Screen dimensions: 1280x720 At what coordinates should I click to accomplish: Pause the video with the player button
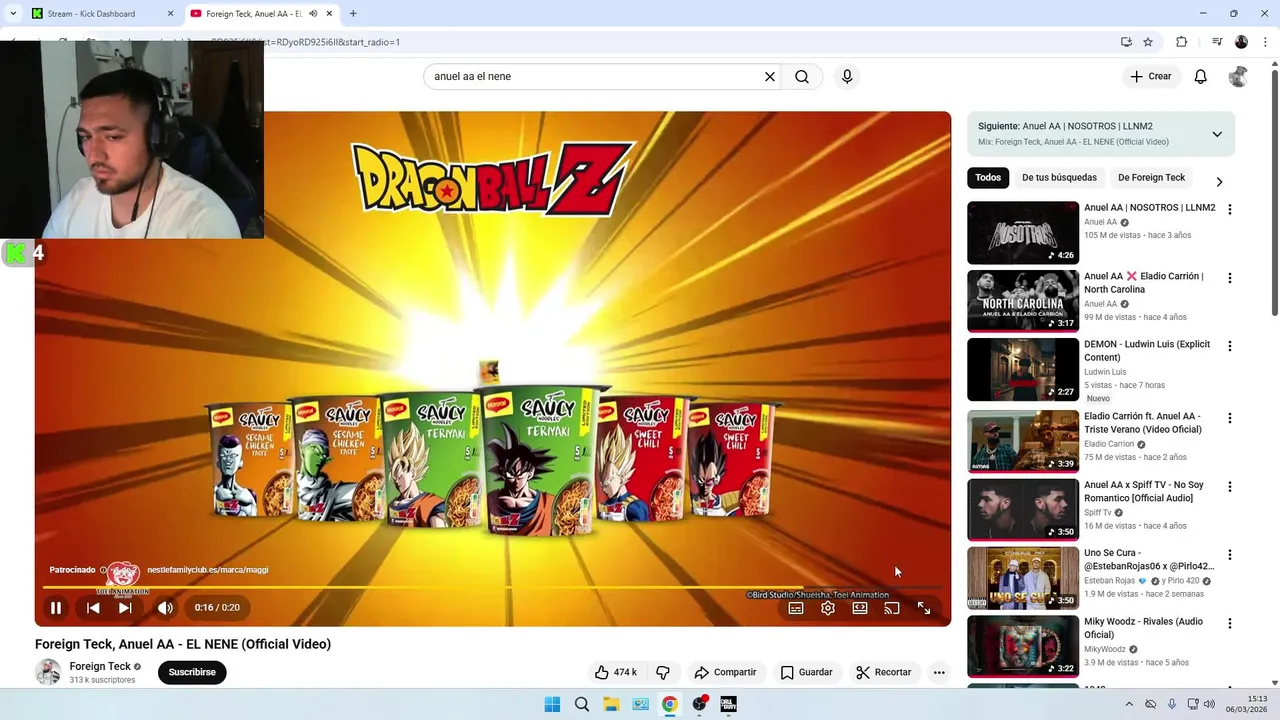click(x=56, y=607)
